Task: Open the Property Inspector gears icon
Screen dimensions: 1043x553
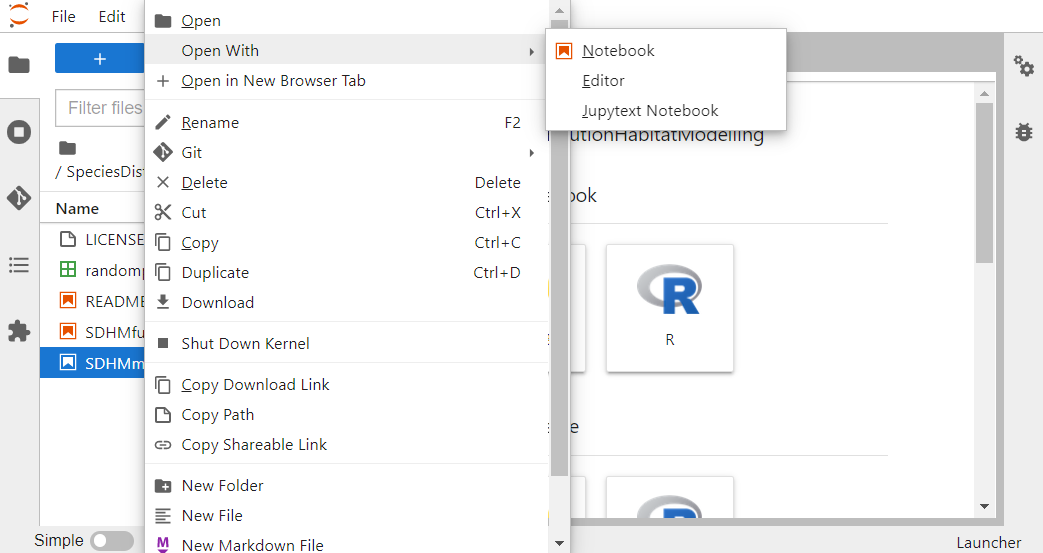Action: pos(1023,66)
